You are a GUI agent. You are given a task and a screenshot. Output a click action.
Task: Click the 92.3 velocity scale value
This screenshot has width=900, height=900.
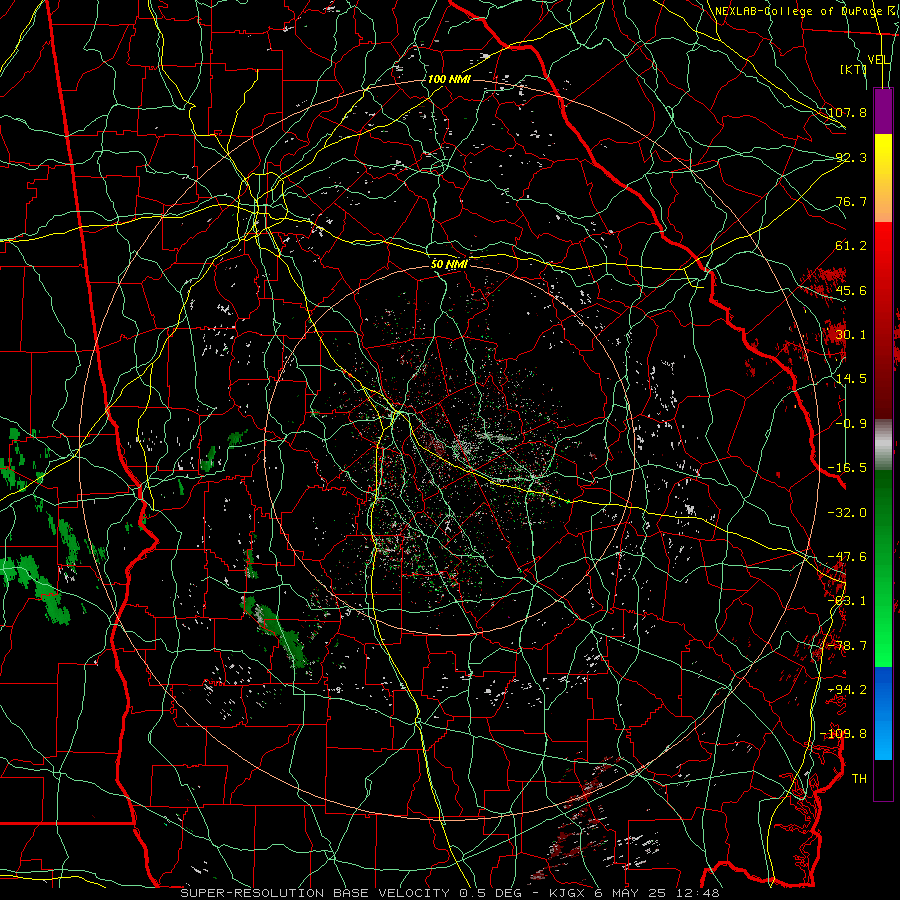coord(851,157)
